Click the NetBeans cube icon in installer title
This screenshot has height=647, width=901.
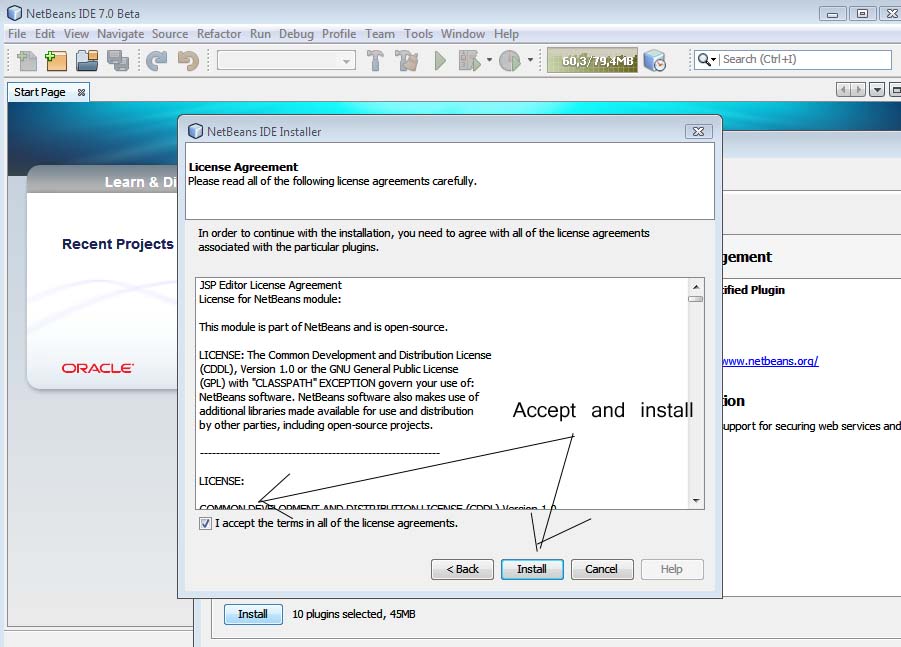pos(195,132)
